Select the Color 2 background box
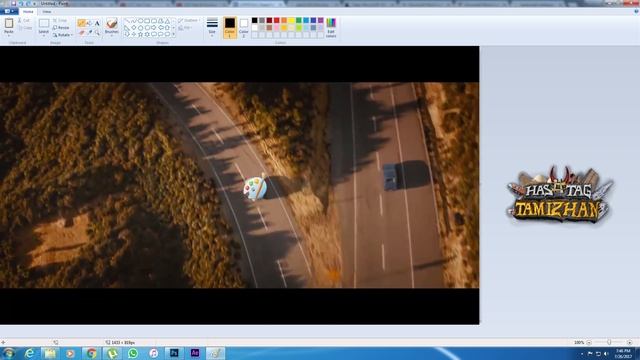 pyautogui.click(x=244, y=27)
